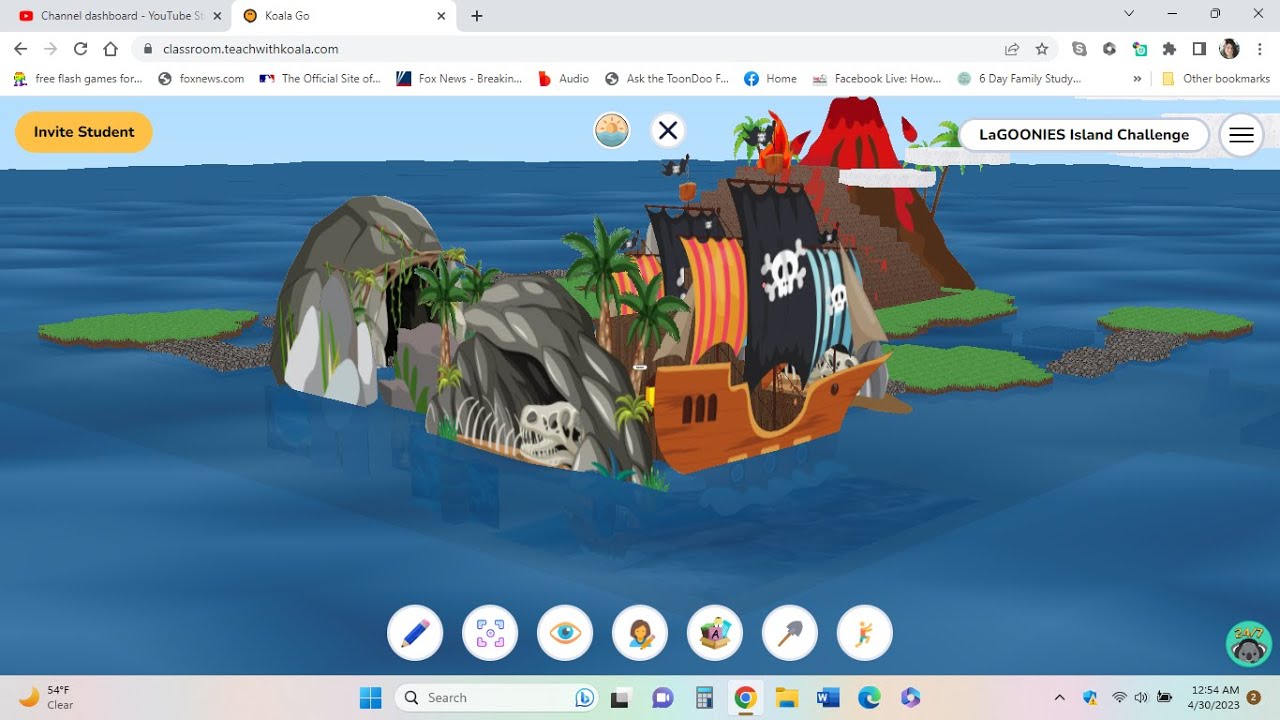
Task: Open the avatar editor icon
Action: (x=640, y=633)
